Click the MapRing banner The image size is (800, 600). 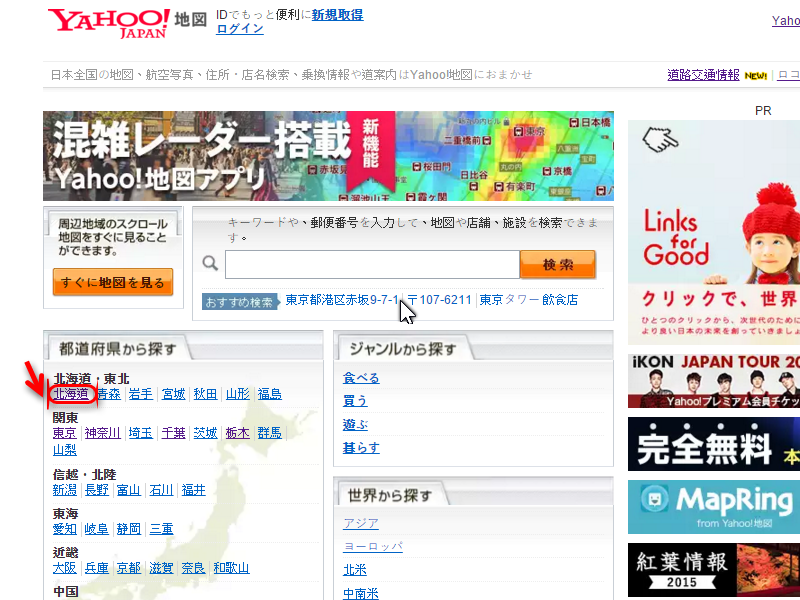click(714, 507)
